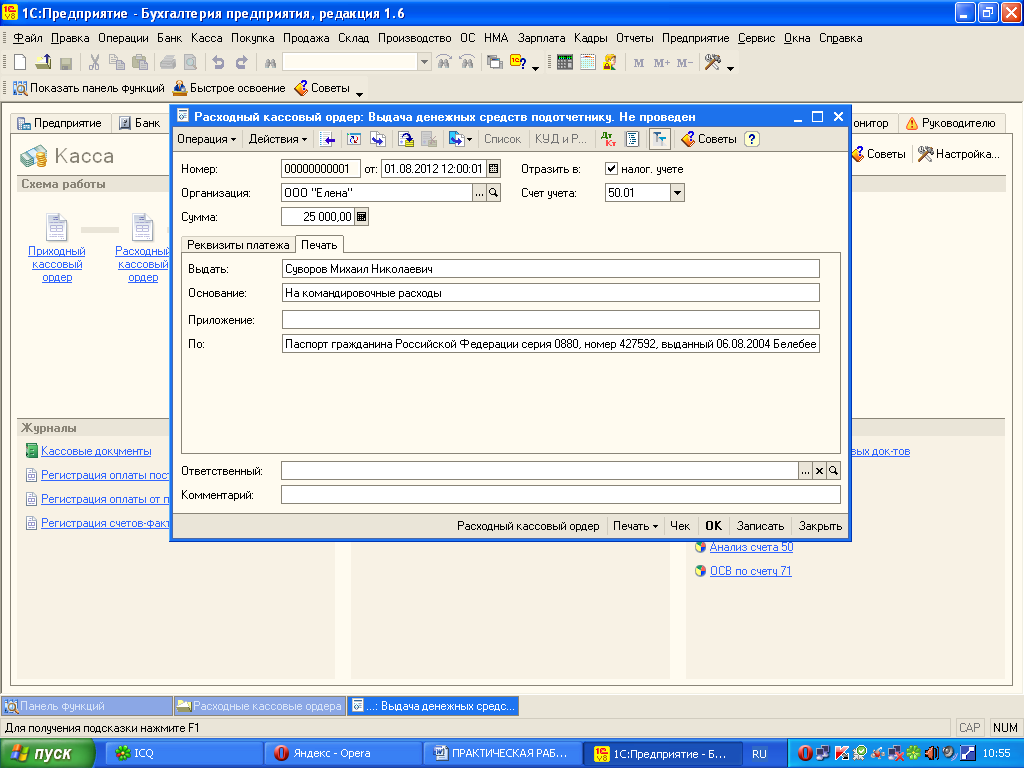Viewport: 1024px width, 768px height.
Task: Click the пуск Start button
Action: (x=47, y=754)
